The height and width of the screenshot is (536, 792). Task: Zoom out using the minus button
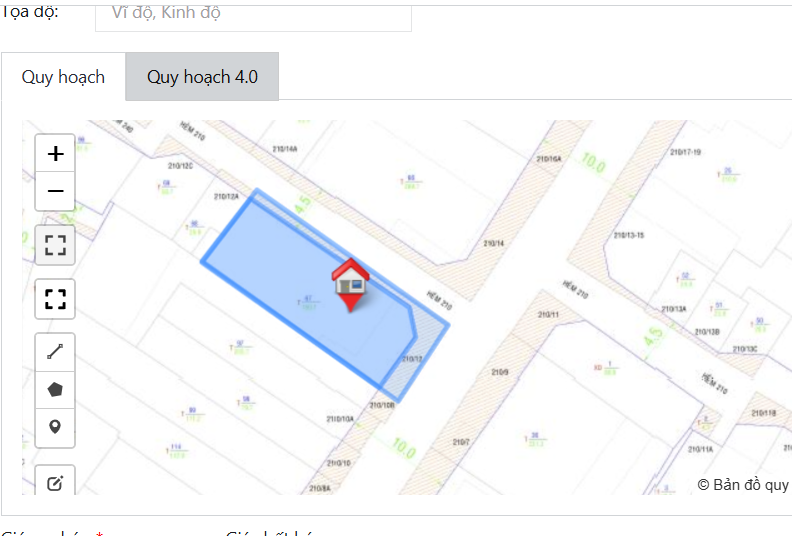click(55, 191)
